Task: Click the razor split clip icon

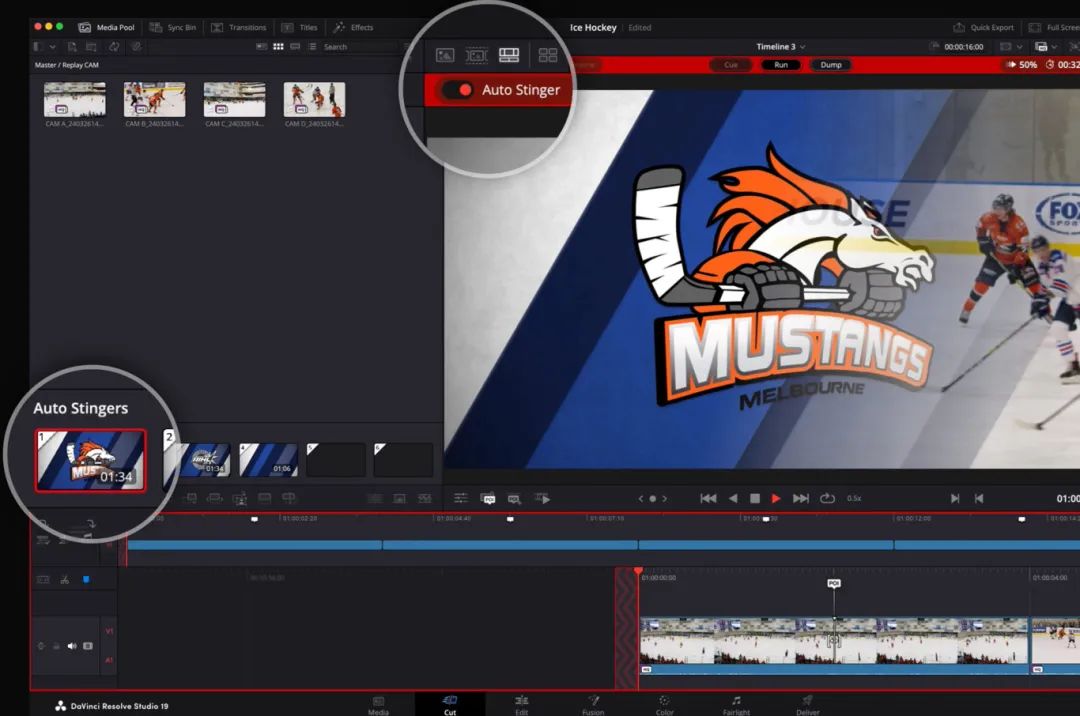Action: 65,580
